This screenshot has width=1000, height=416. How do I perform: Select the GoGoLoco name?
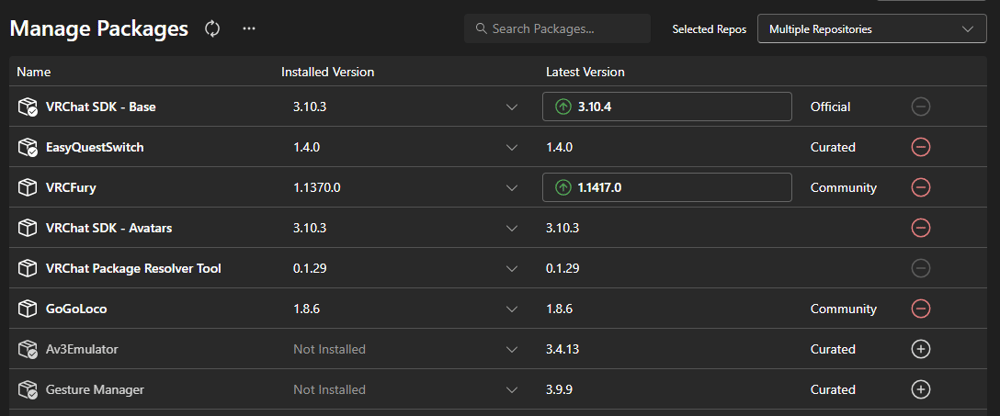(77, 309)
